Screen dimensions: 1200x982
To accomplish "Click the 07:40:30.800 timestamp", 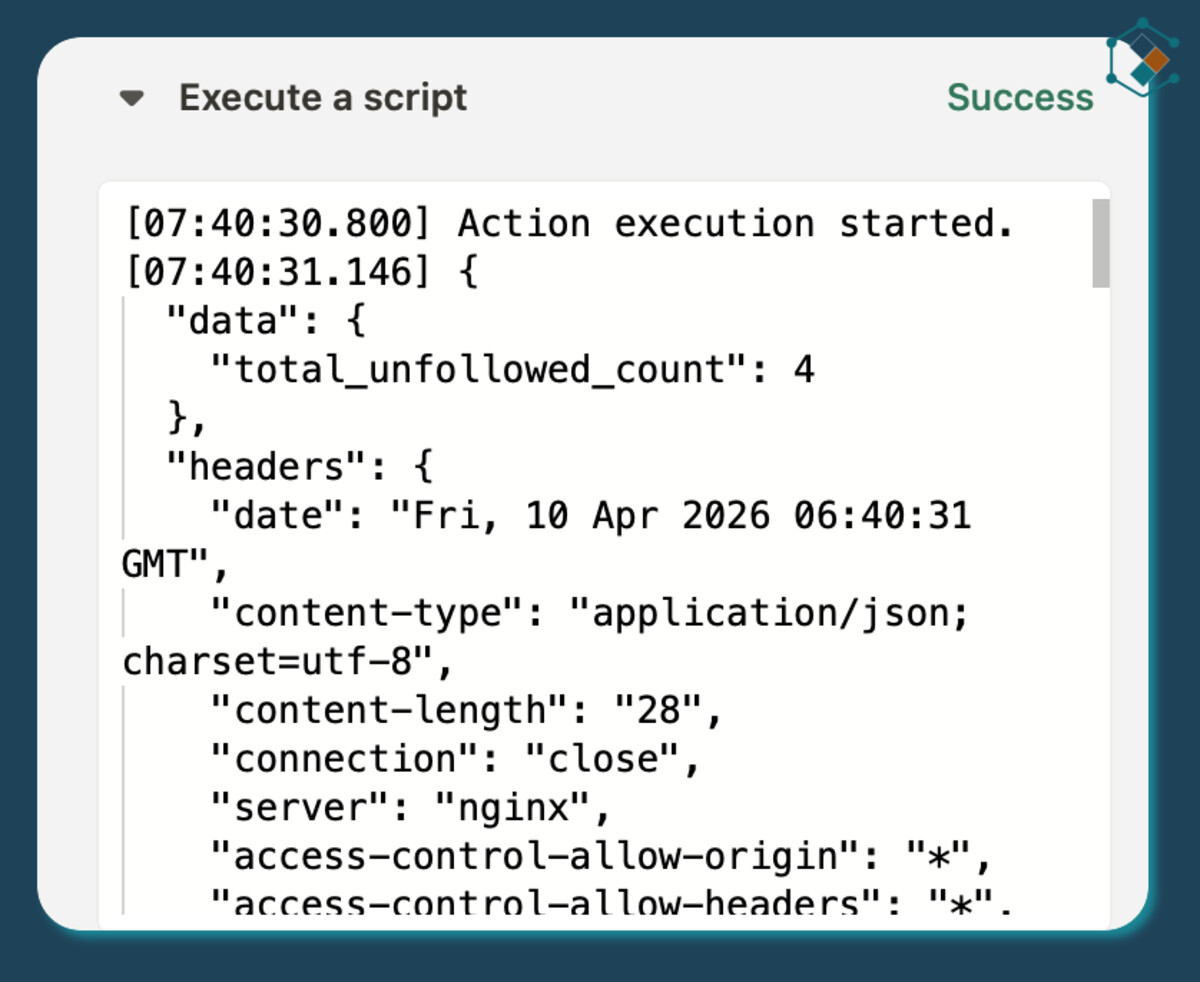I will (276, 224).
